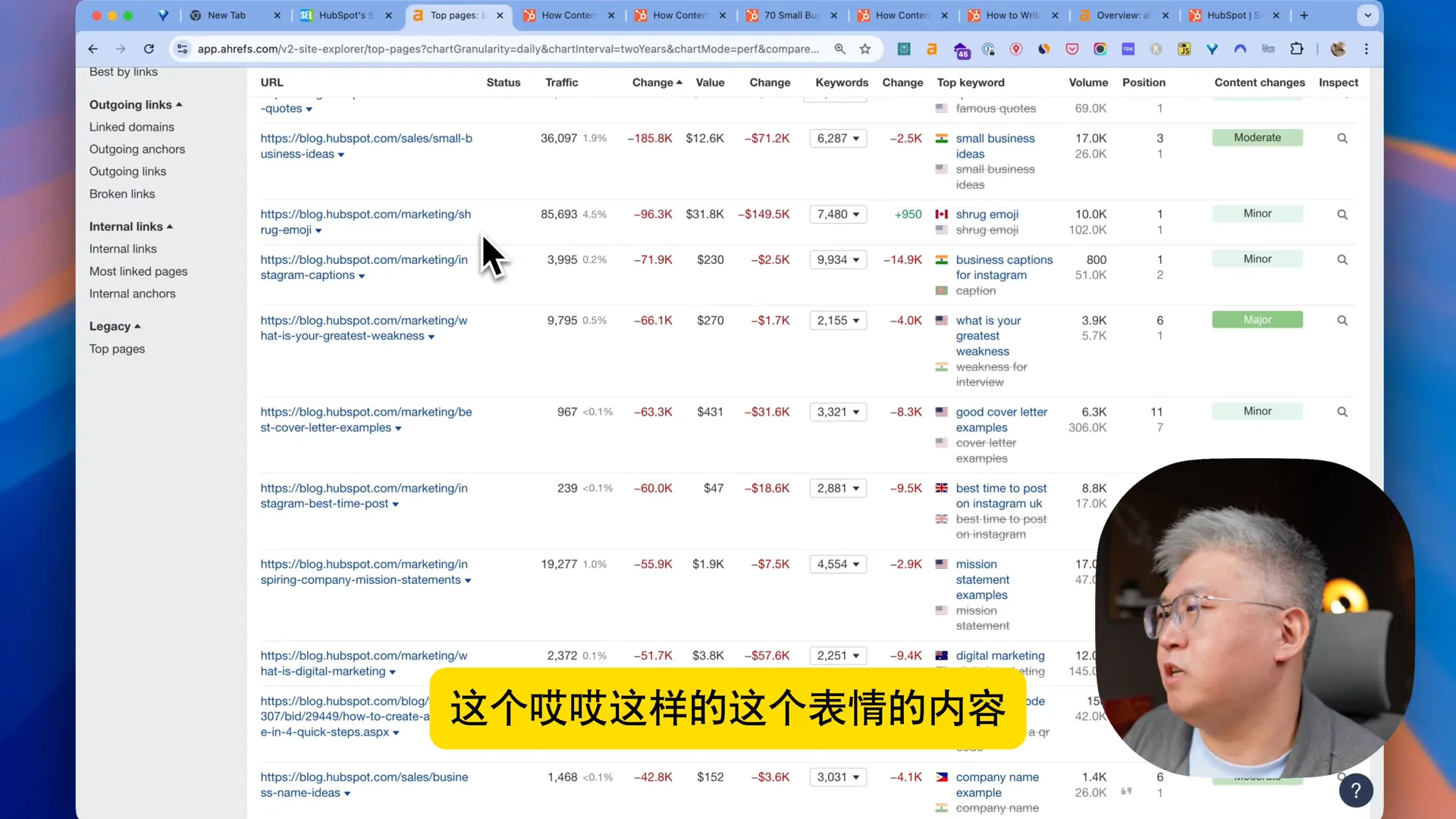Click 'company name example' keyword

(997, 785)
